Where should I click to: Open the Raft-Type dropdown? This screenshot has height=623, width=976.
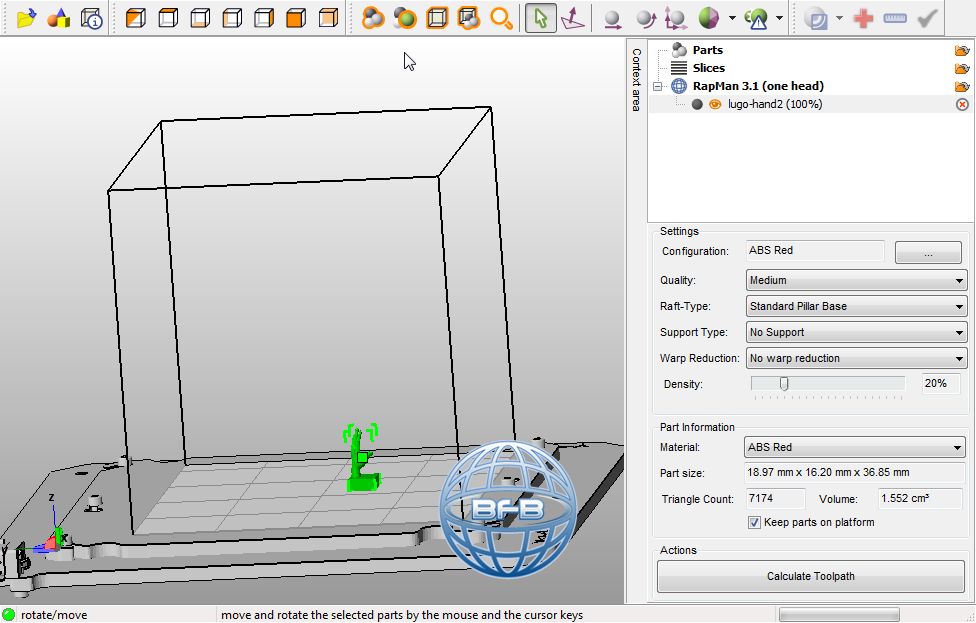[856, 306]
